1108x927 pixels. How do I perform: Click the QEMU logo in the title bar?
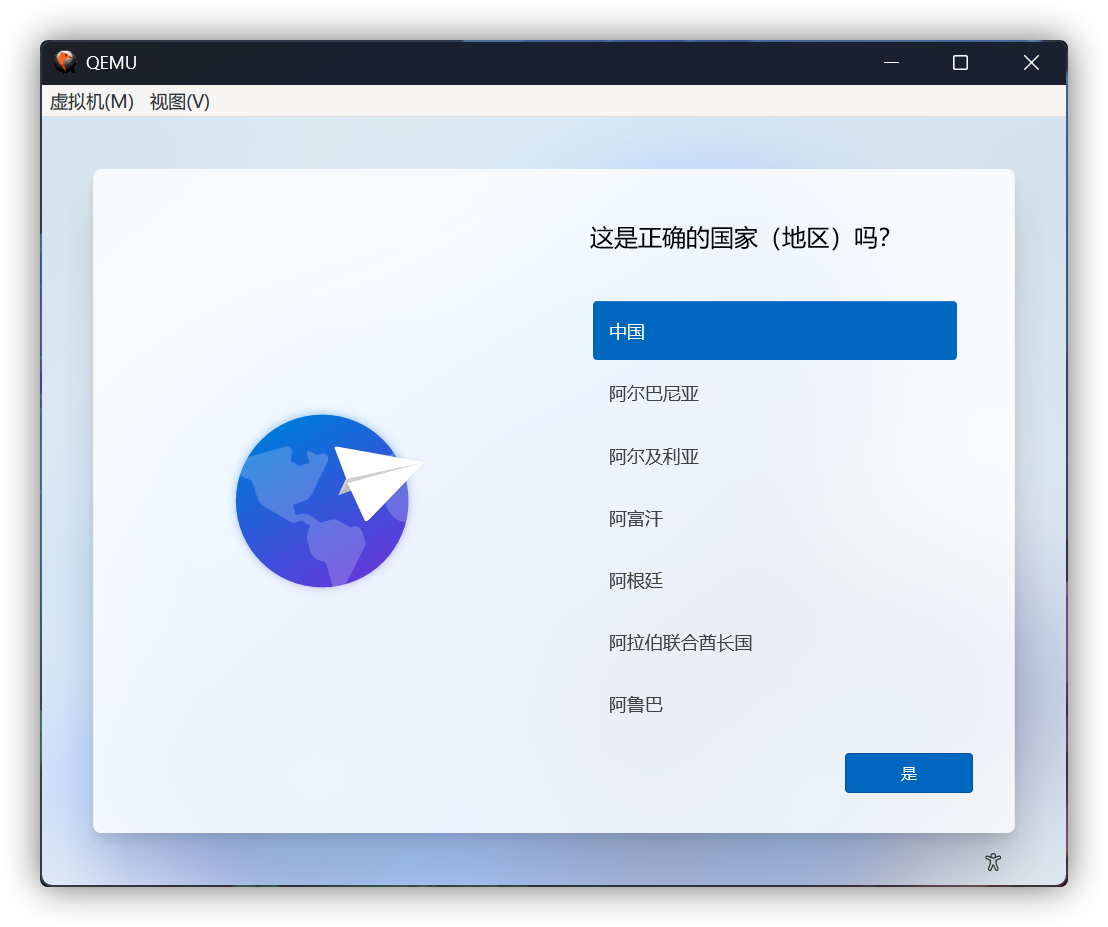[x=65, y=62]
